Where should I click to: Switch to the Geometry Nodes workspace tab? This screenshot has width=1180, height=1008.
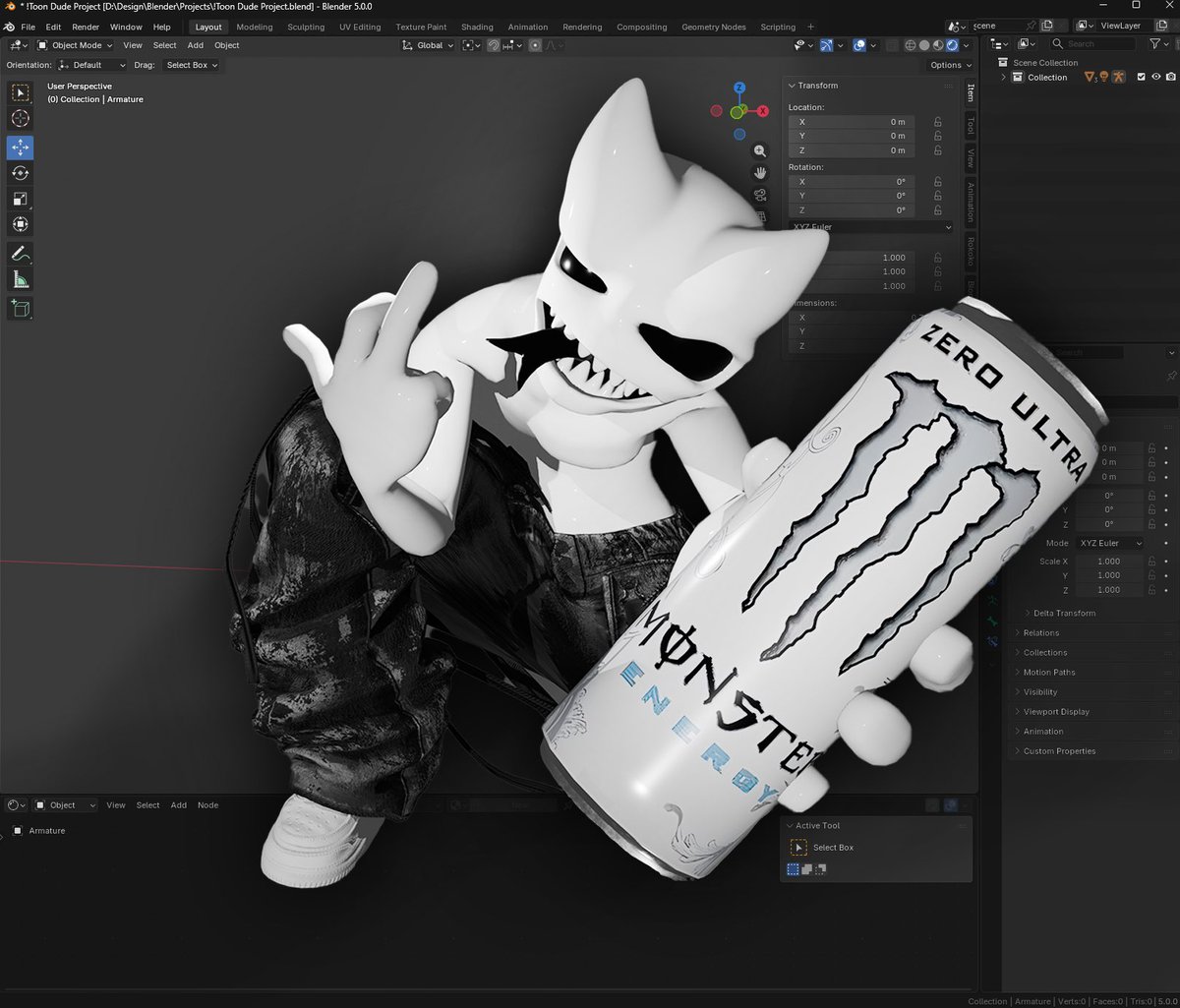pos(714,27)
